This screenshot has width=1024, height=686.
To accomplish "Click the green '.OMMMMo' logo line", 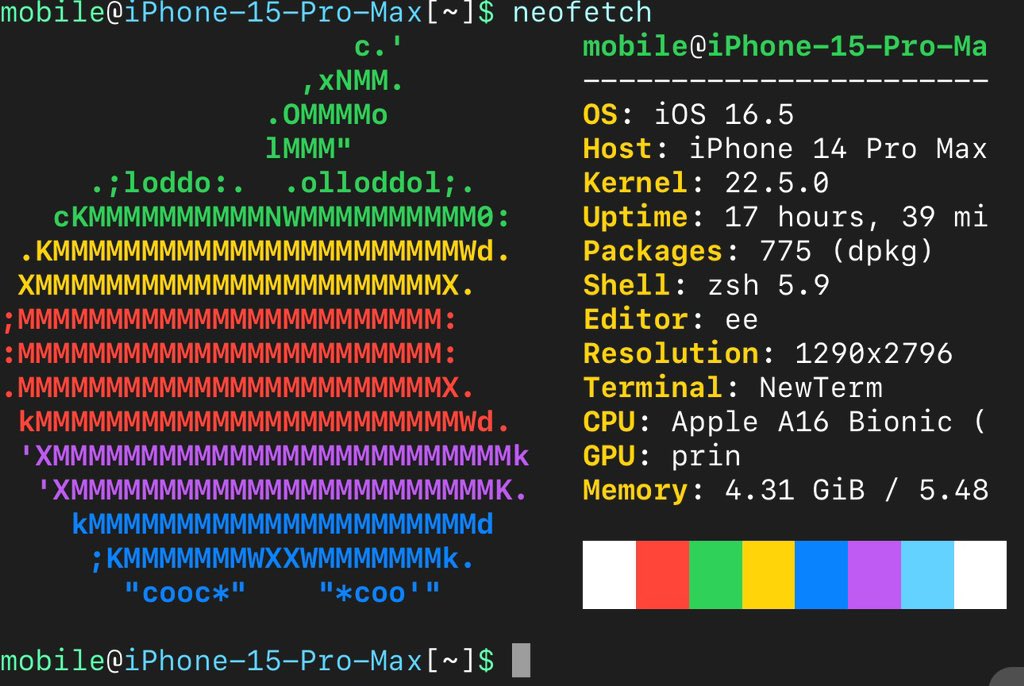I will coord(327,115).
